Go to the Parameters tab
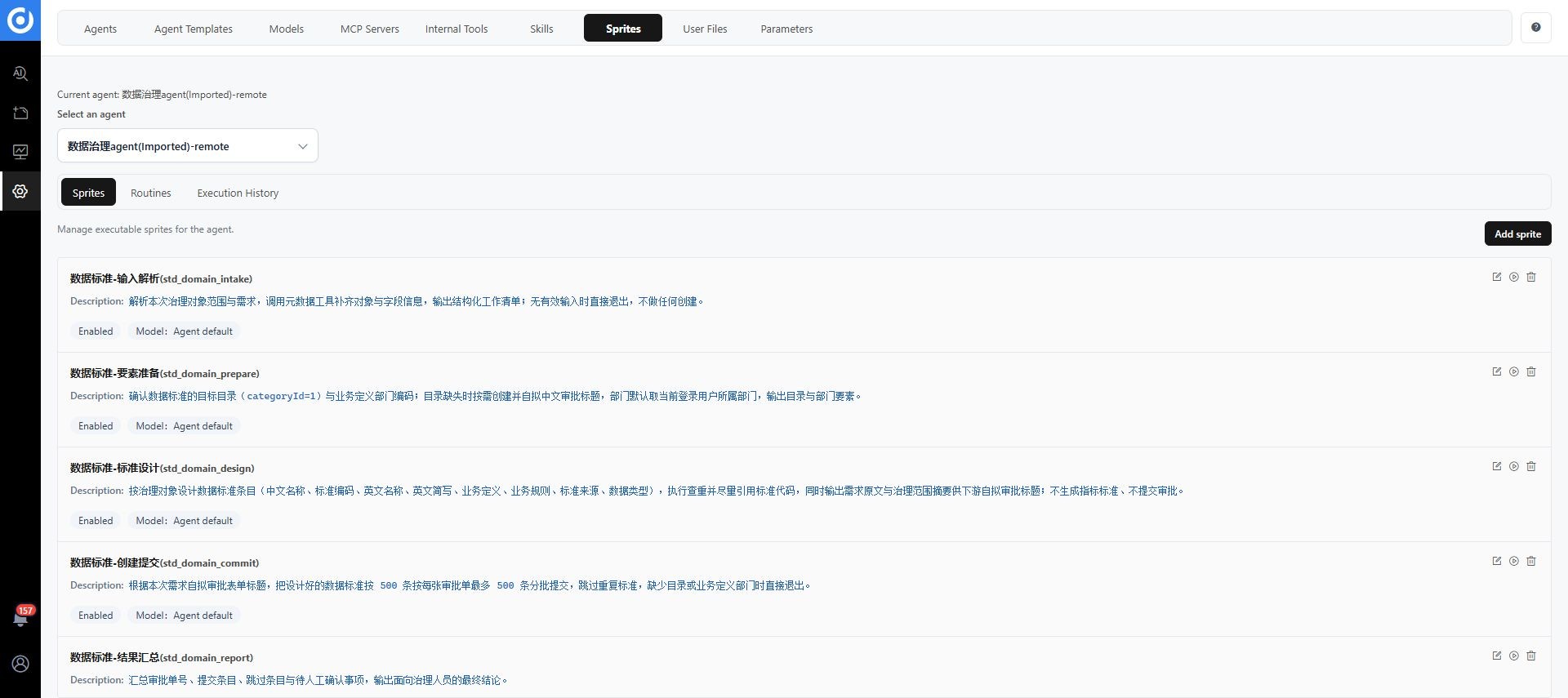Screen dimensions: 1568x698 786,29
